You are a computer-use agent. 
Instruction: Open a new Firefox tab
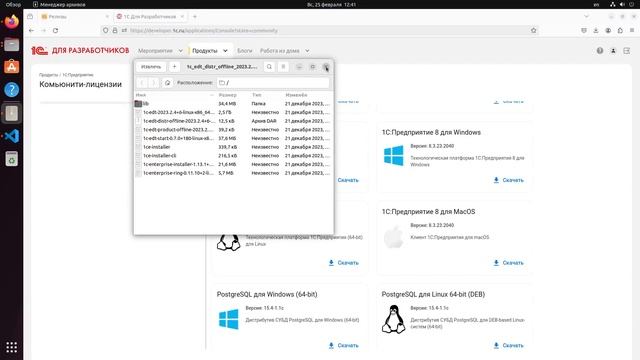tap(195, 17)
